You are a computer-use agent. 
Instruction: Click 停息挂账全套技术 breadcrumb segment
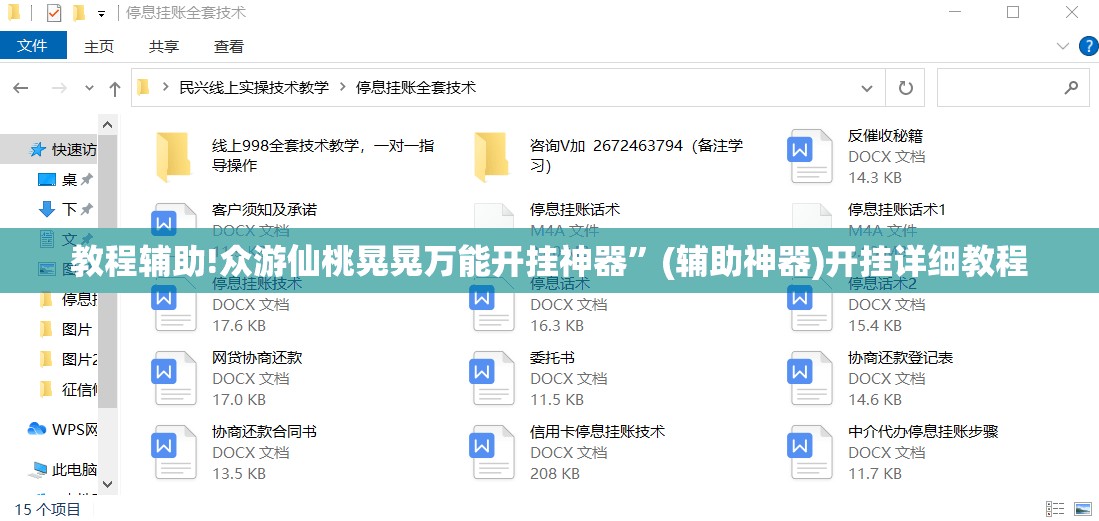[x=416, y=88]
